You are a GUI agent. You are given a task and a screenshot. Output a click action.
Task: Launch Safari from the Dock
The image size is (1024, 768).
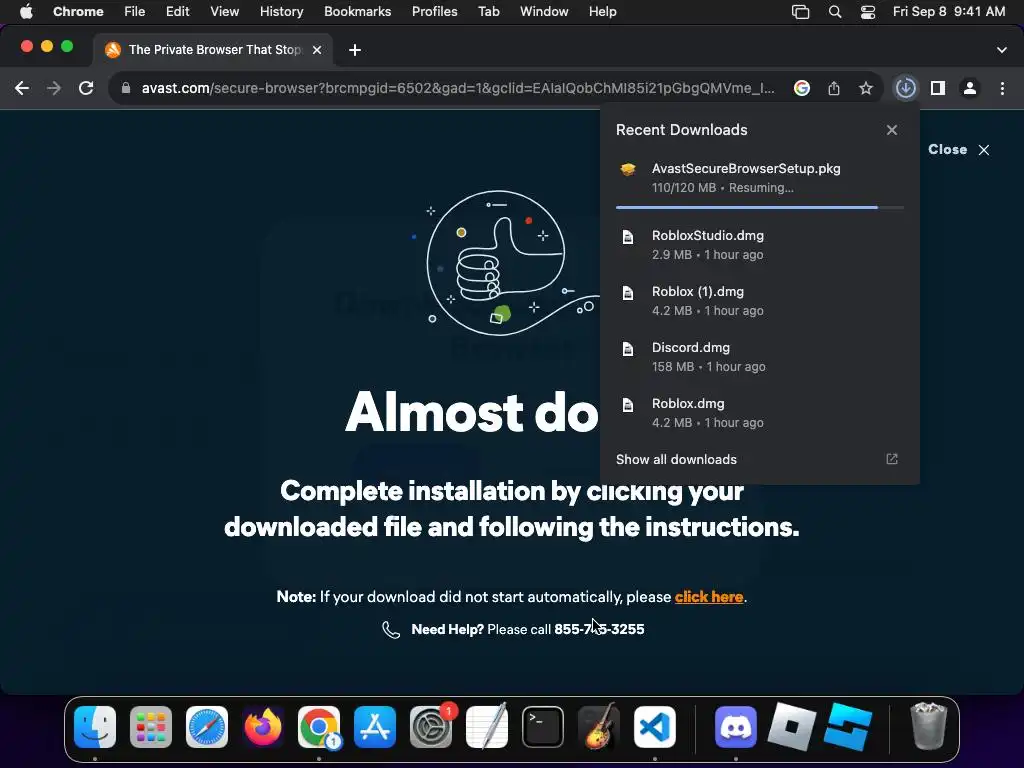pyautogui.click(x=207, y=727)
